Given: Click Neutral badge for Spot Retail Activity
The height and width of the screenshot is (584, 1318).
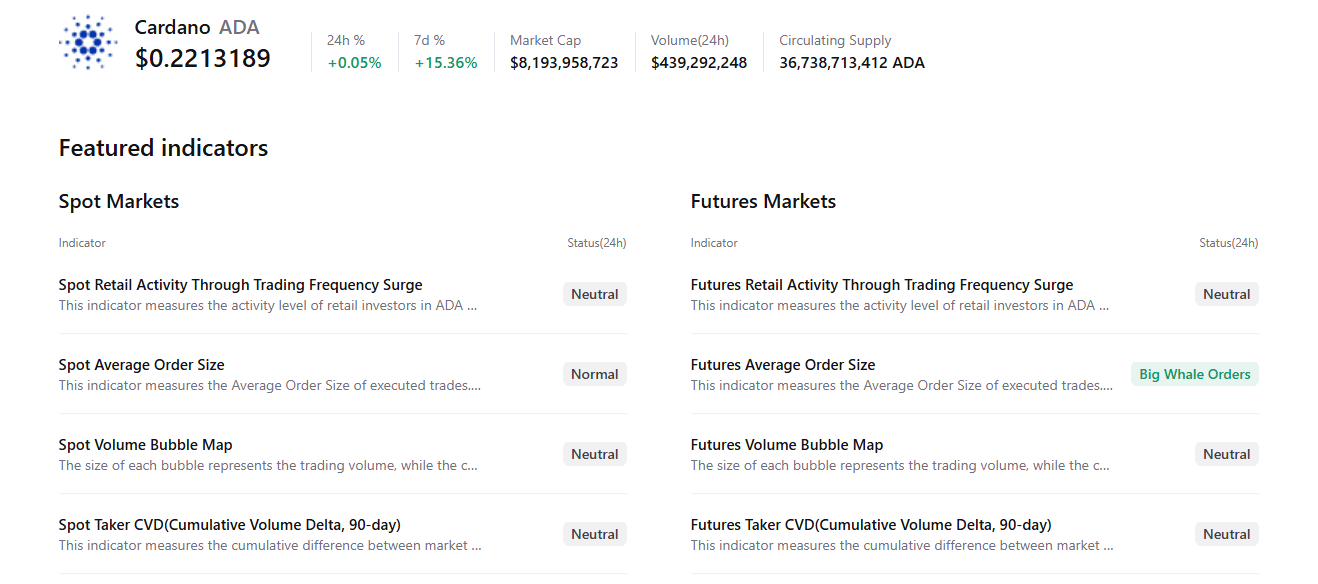Looking at the screenshot, I should coord(595,294).
